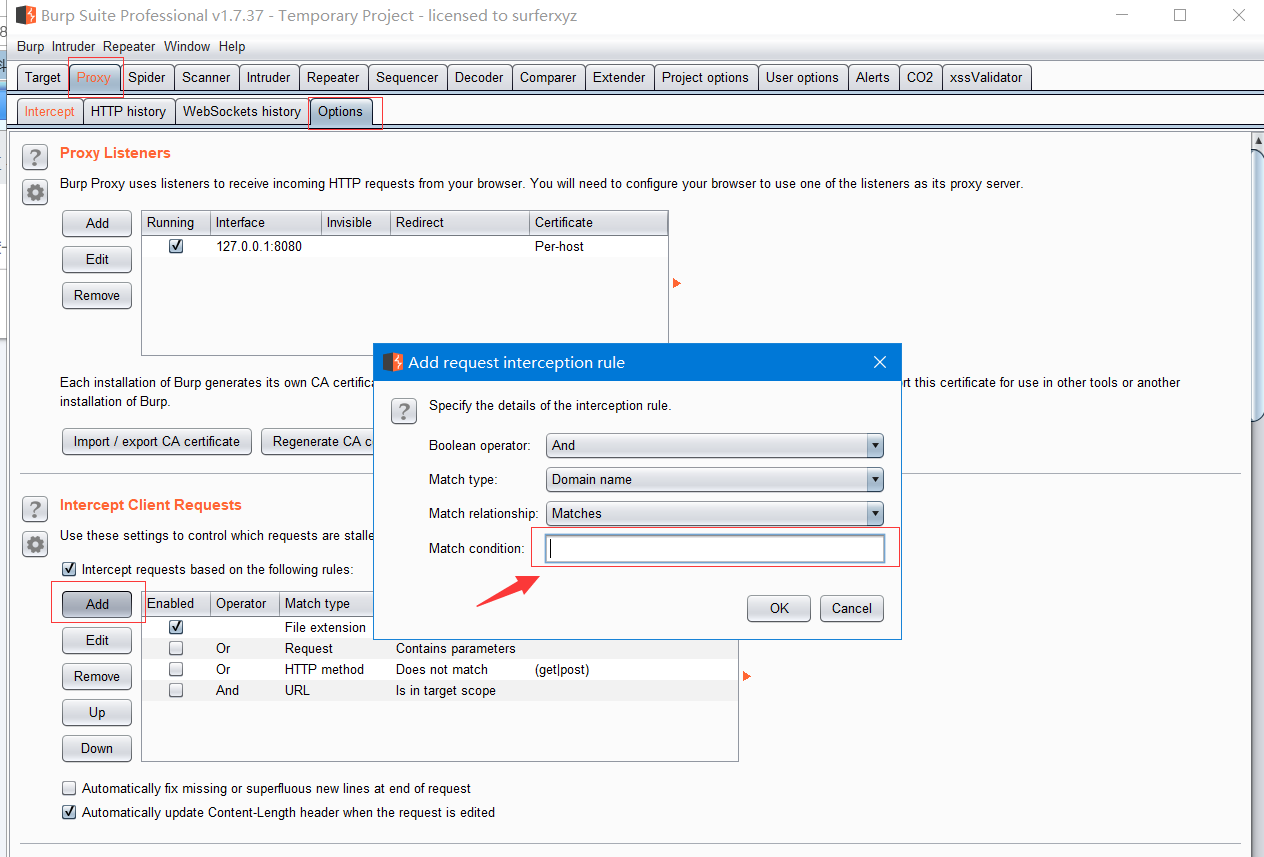This screenshot has width=1264, height=857.
Task: Open the gear options for Proxy Listeners
Action: (x=35, y=193)
